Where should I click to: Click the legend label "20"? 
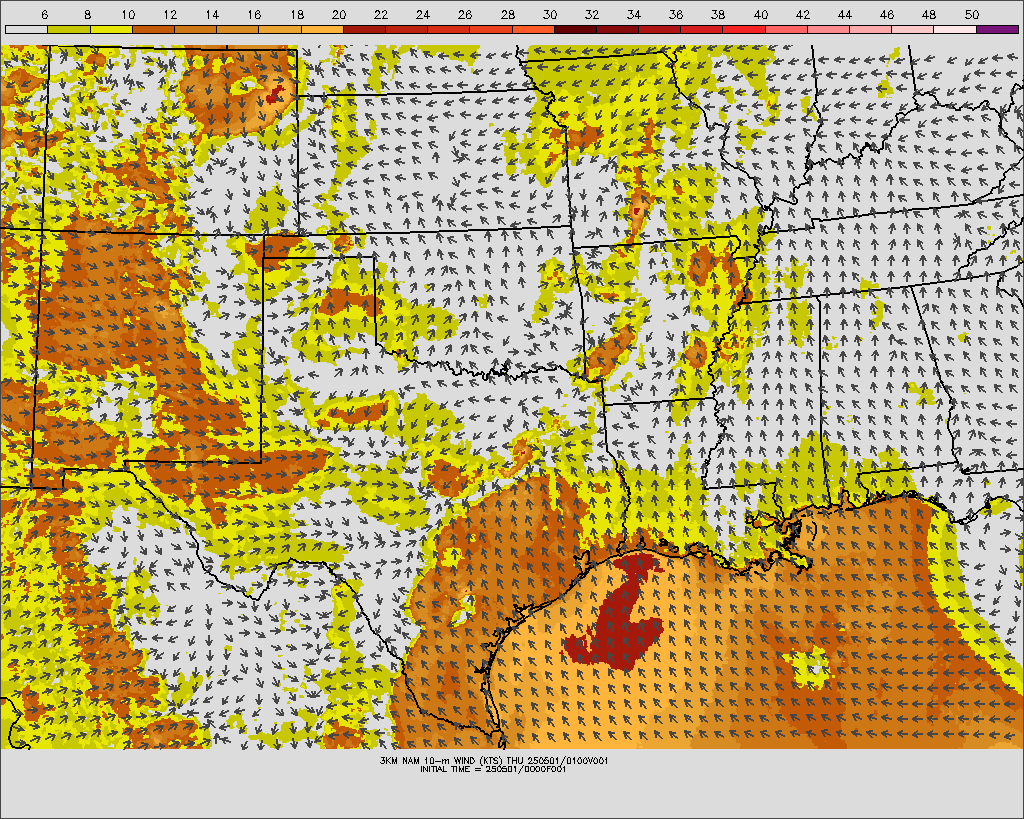pos(339,14)
